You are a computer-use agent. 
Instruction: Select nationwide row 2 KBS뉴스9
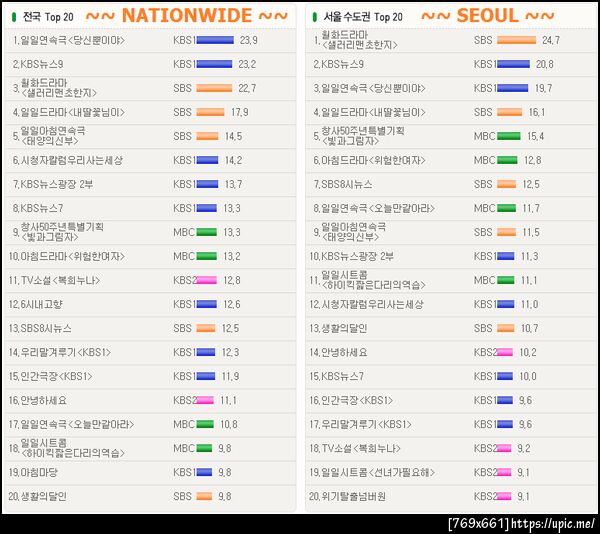click(x=150, y=64)
